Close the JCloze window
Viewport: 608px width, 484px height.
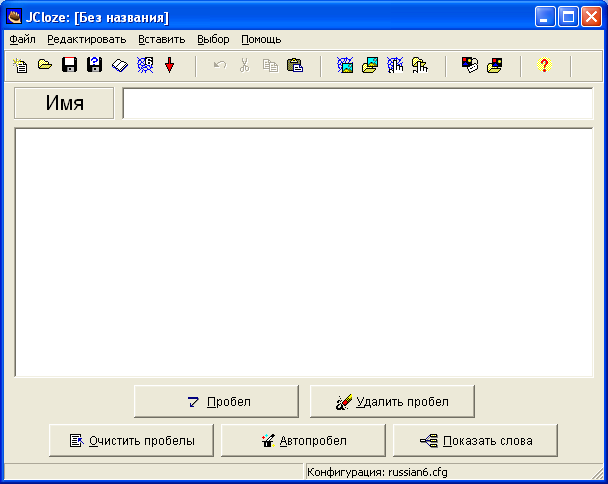click(x=591, y=17)
